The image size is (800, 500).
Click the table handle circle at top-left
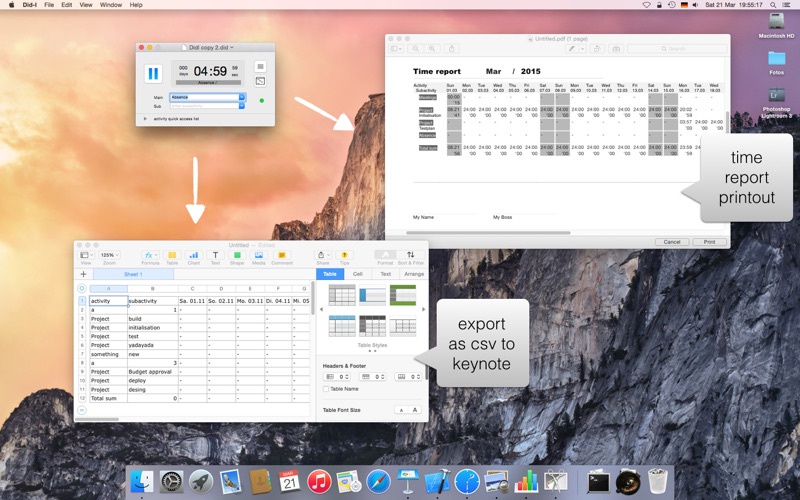82,289
